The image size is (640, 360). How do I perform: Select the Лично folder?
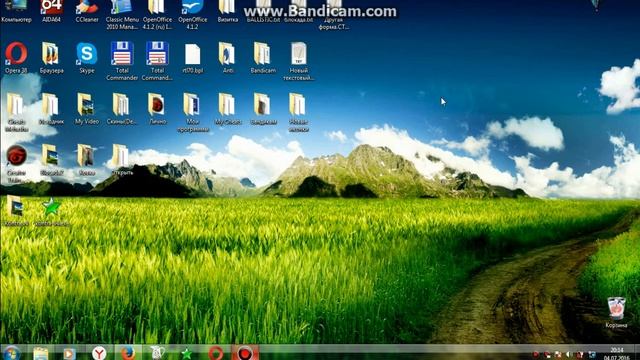157,109
